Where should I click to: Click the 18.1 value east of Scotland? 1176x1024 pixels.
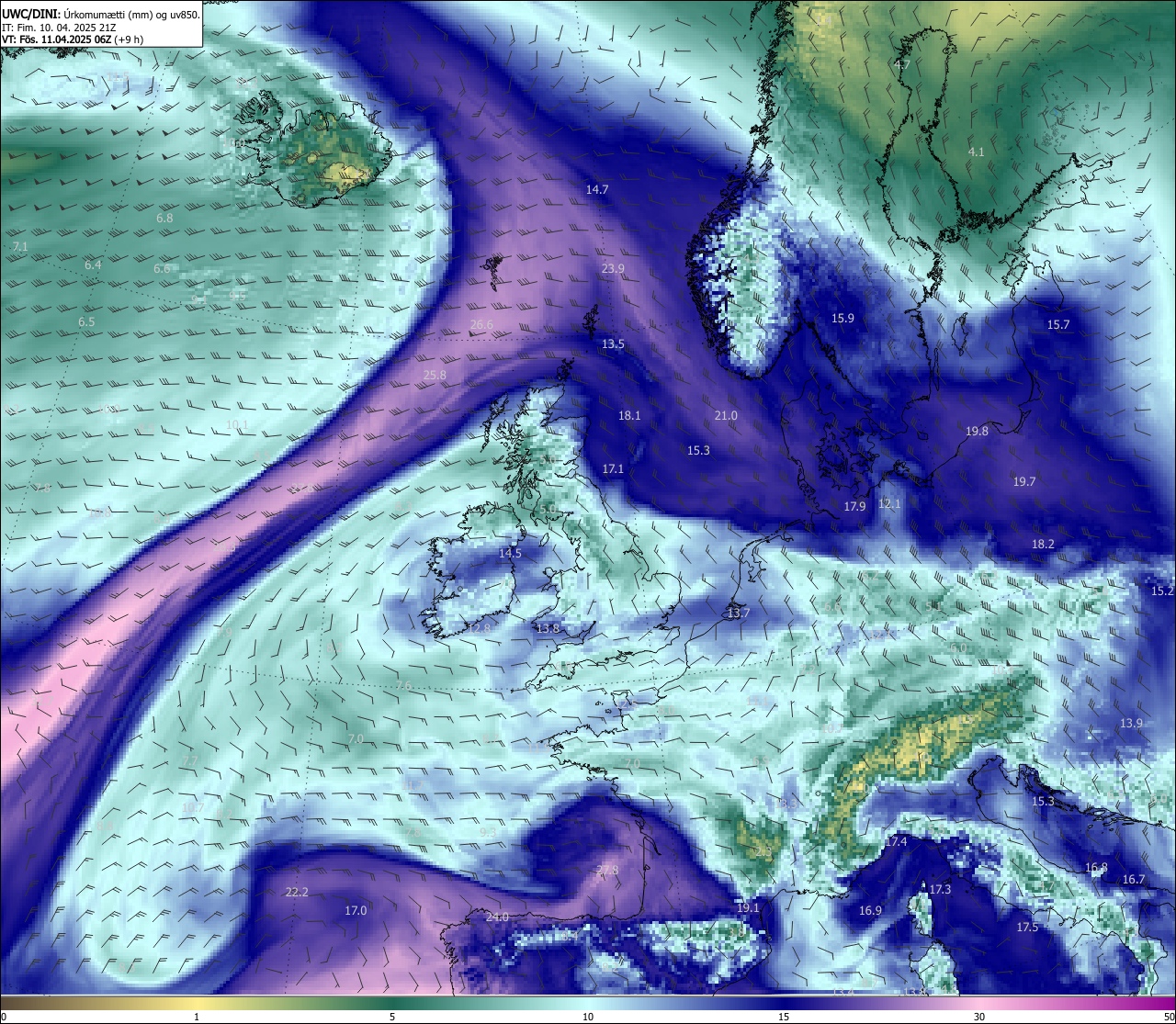pos(629,415)
